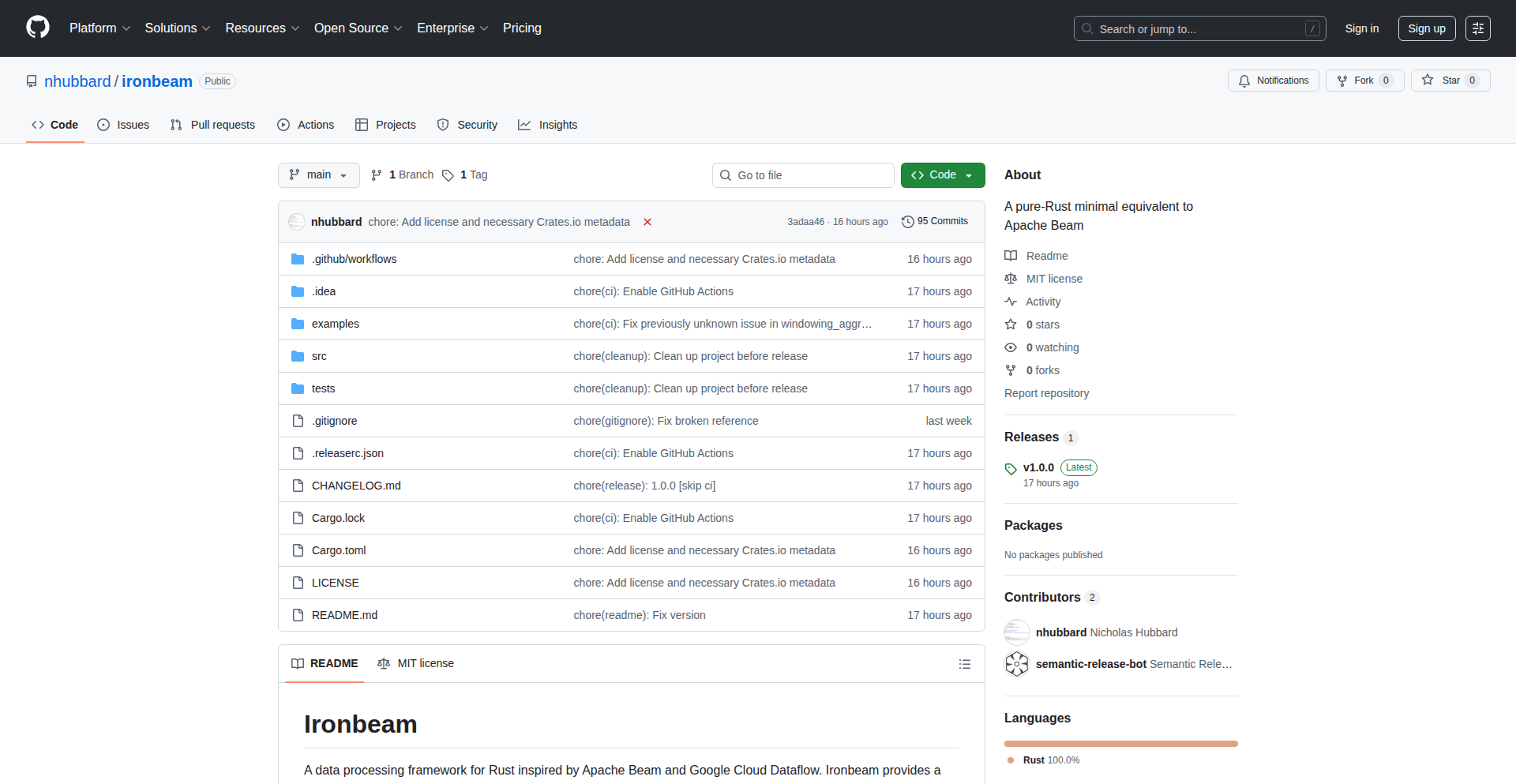The height and width of the screenshot is (784, 1516).
Task: Click the book icon beside Readme
Action: [1011, 256]
